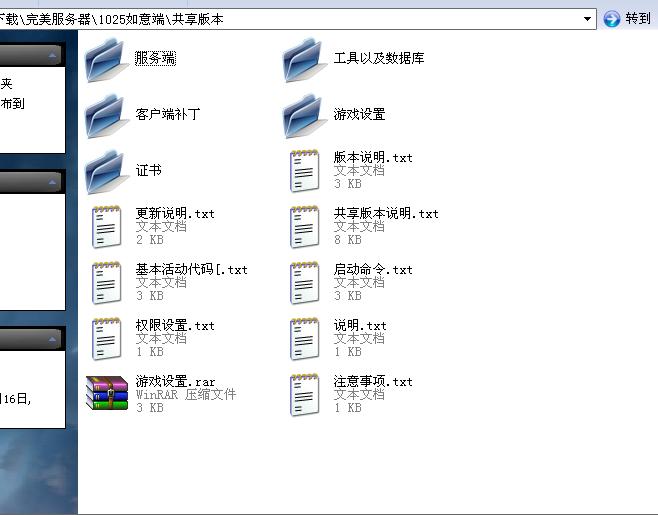
Task: Select the 权限设置.txt file icon
Action: tap(106, 340)
